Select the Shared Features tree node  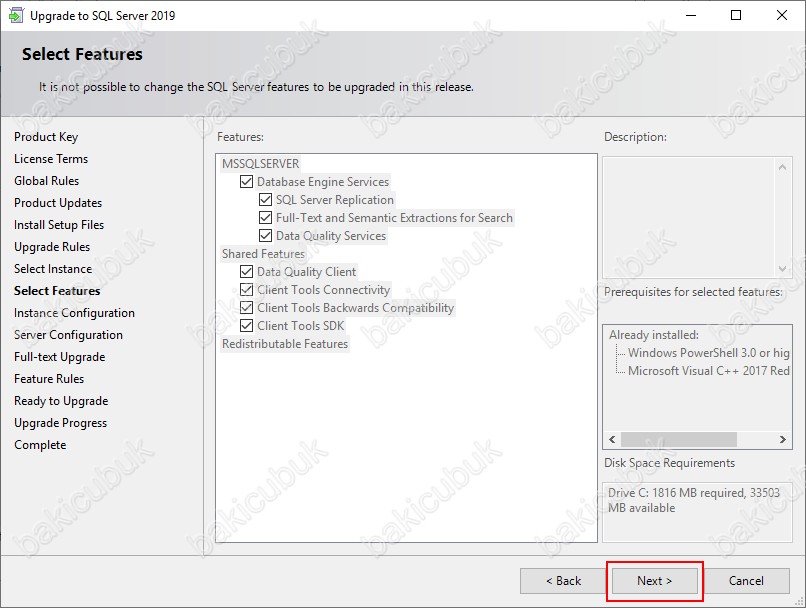click(263, 253)
